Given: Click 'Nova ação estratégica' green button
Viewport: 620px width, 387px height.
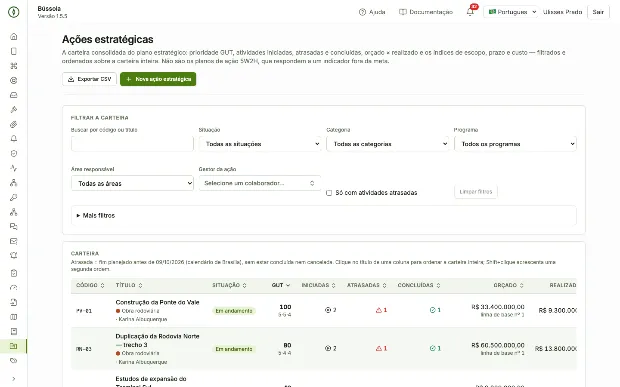Looking at the screenshot, I should (158, 79).
